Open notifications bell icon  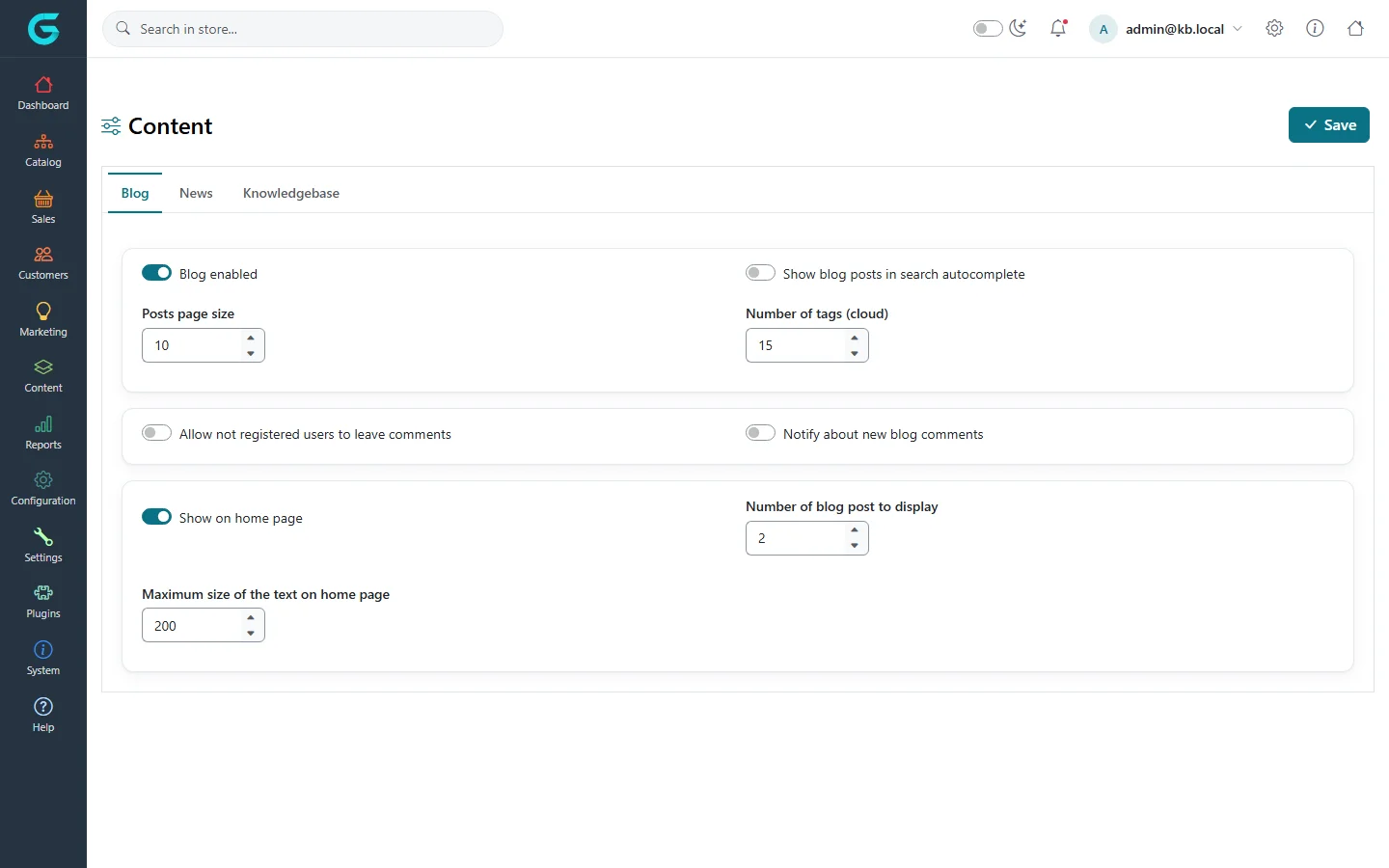[1058, 28]
